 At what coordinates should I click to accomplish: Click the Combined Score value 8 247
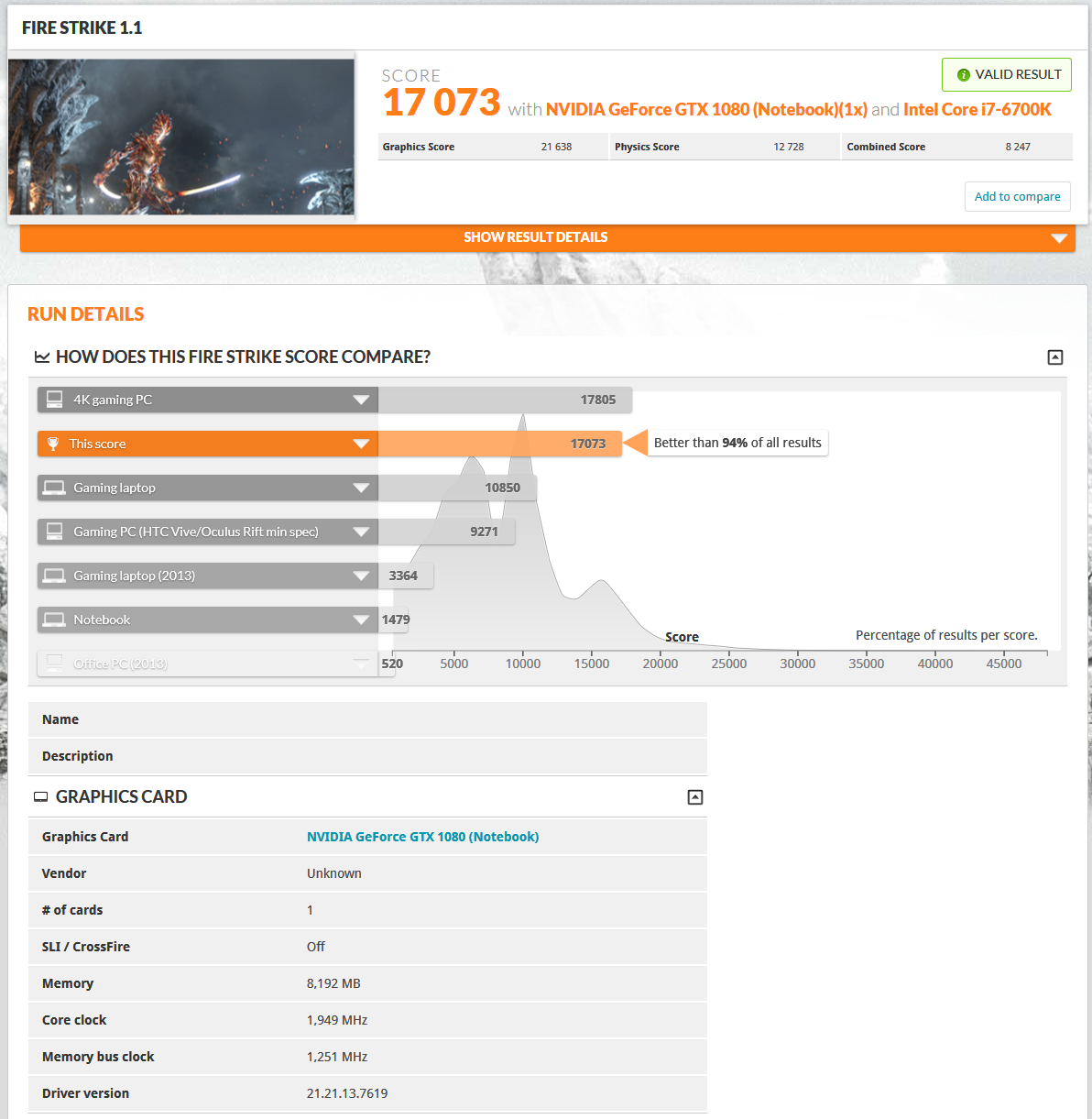coord(1018,147)
